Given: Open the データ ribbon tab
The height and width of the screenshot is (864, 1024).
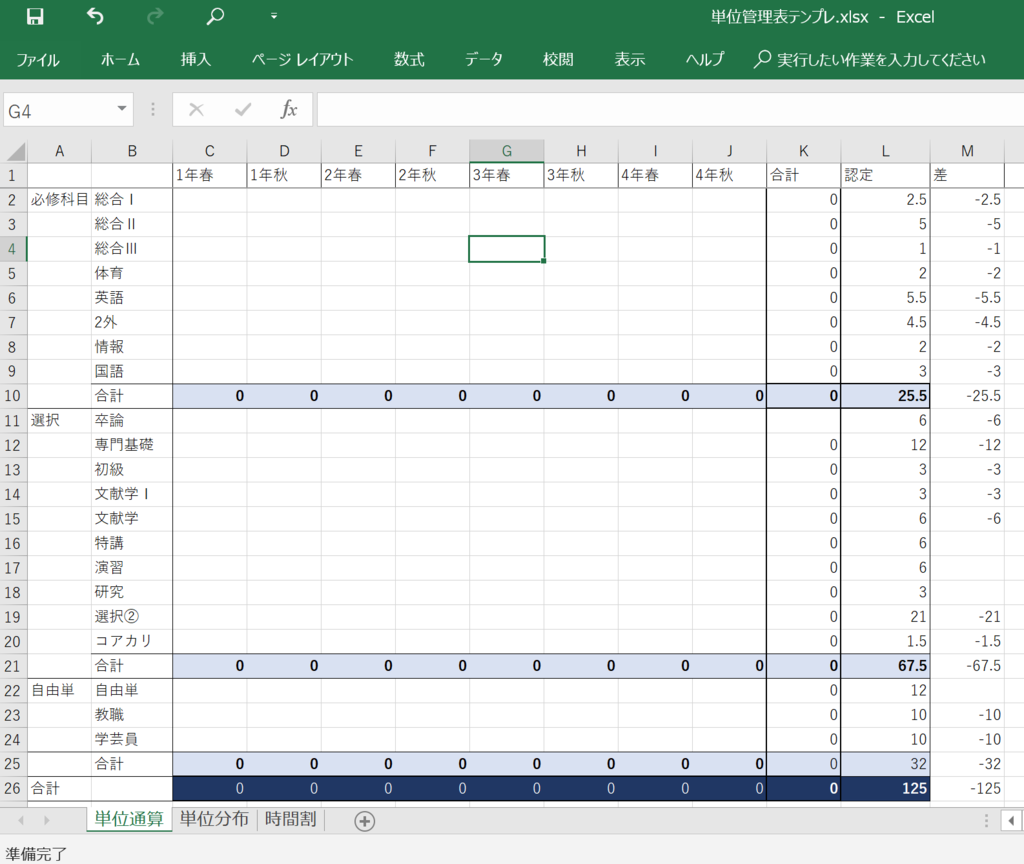Looking at the screenshot, I should click(x=484, y=60).
